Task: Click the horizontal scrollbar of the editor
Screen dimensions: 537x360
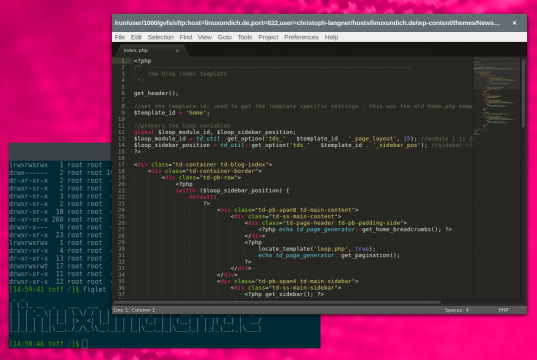Action: coord(277,303)
